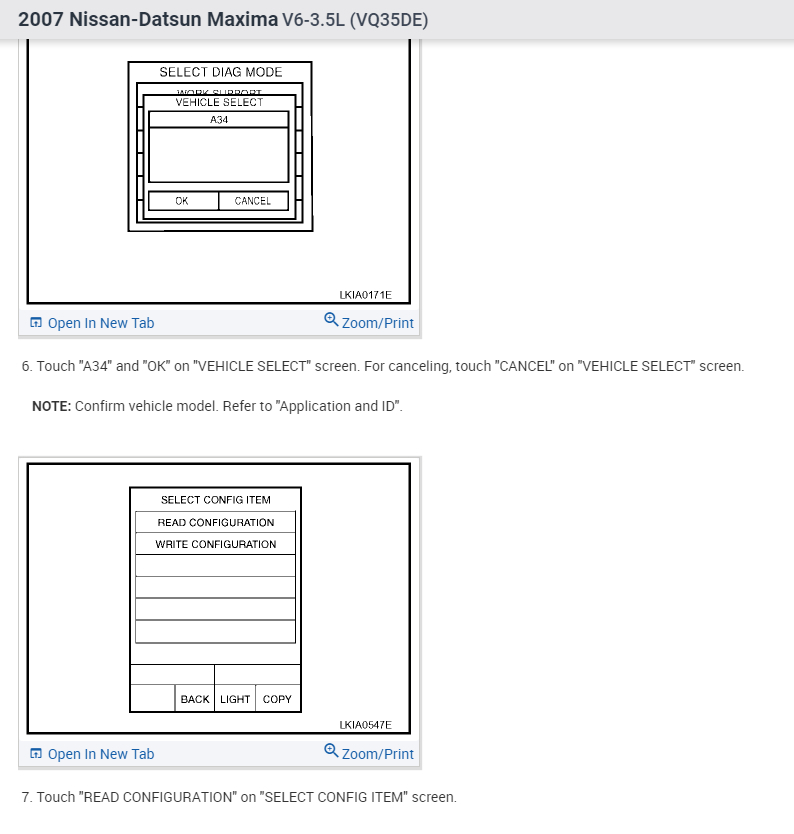Click BACK label in config diagram
This screenshot has width=794, height=834.
(x=195, y=699)
